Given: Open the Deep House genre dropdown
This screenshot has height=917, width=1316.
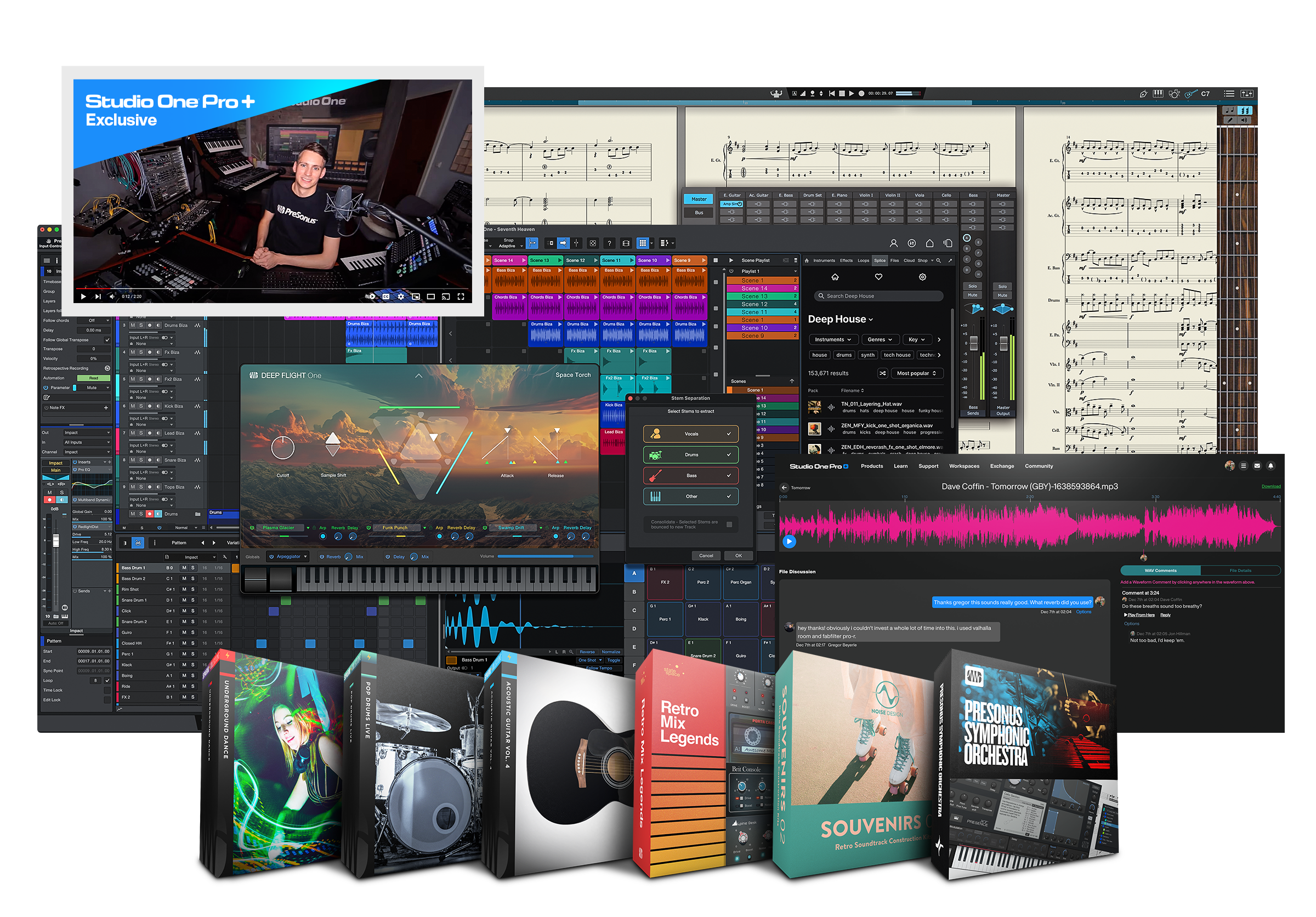Looking at the screenshot, I should pyautogui.click(x=840, y=320).
